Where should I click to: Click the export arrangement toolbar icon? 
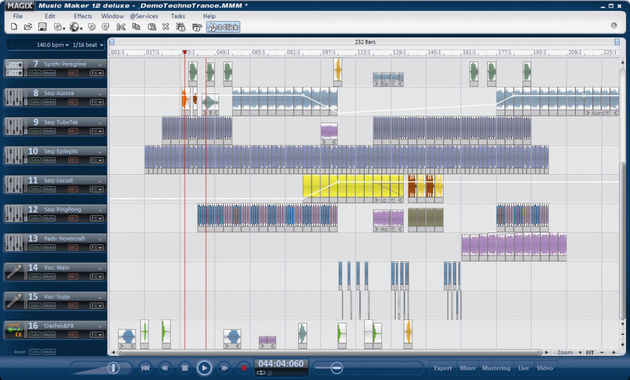[x=58, y=27]
